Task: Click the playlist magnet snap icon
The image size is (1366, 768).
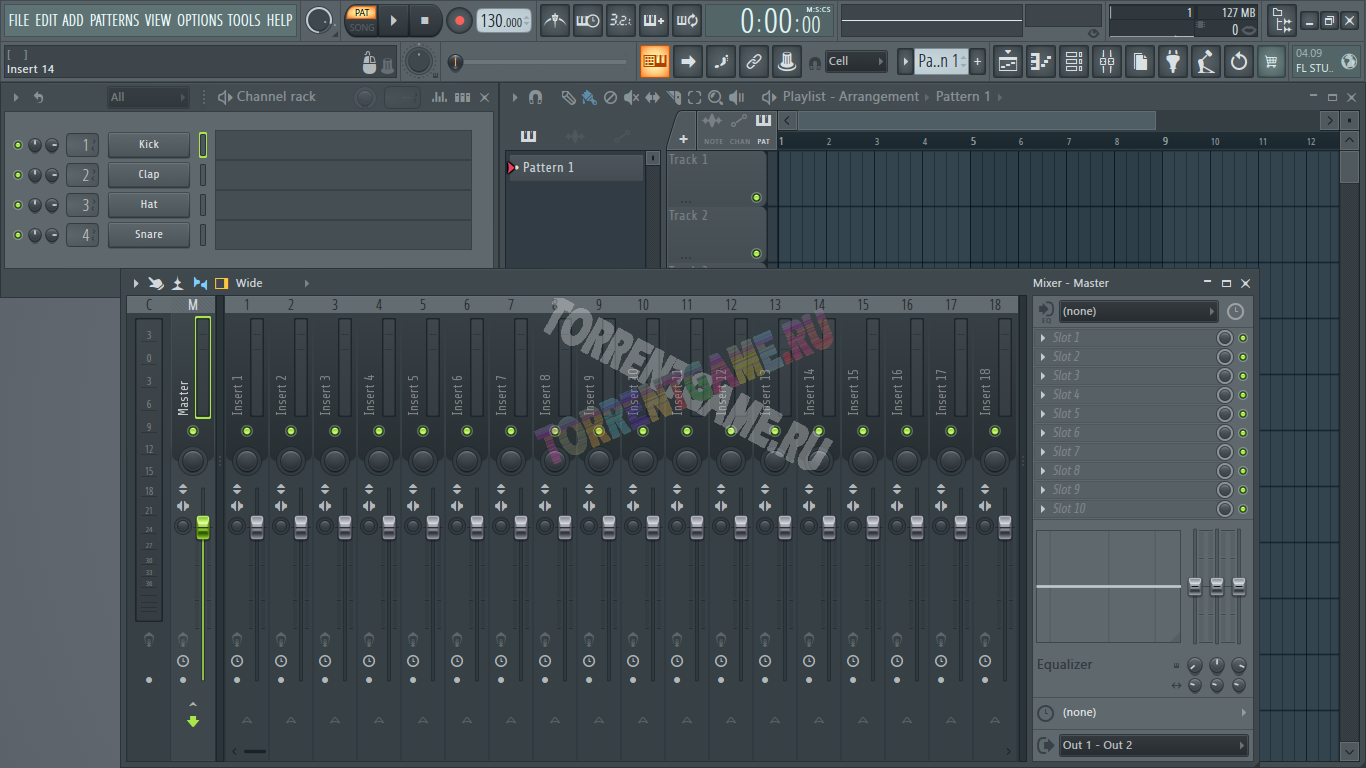Action: point(536,97)
